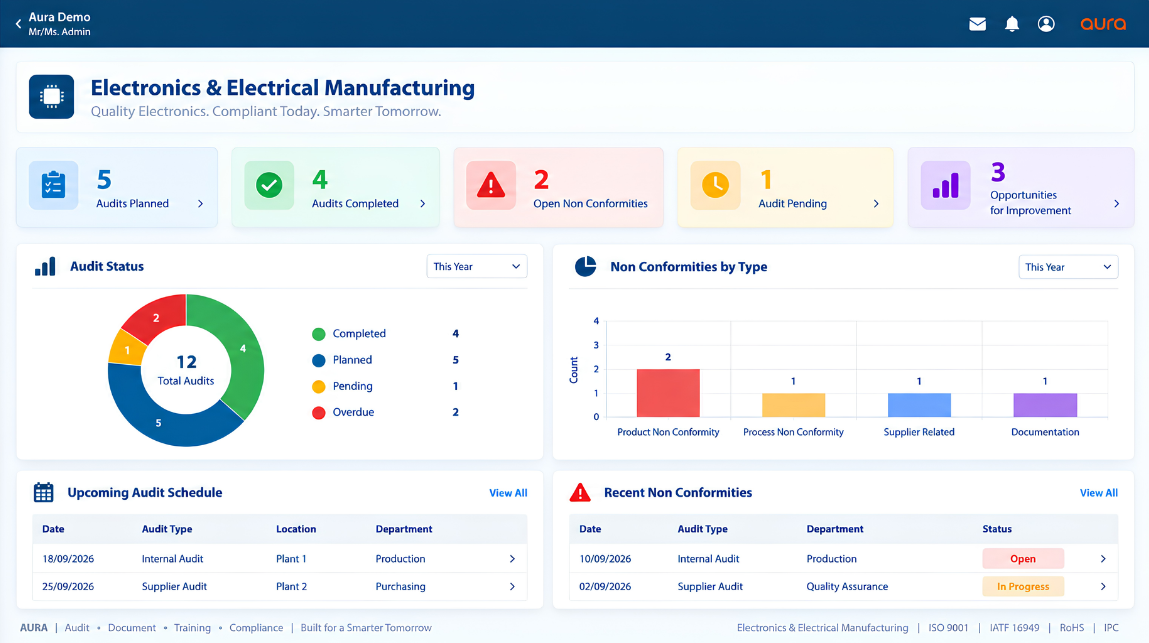Click the blue Planned legend dot
This screenshot has width=1149, height=643.
(319, 361)
